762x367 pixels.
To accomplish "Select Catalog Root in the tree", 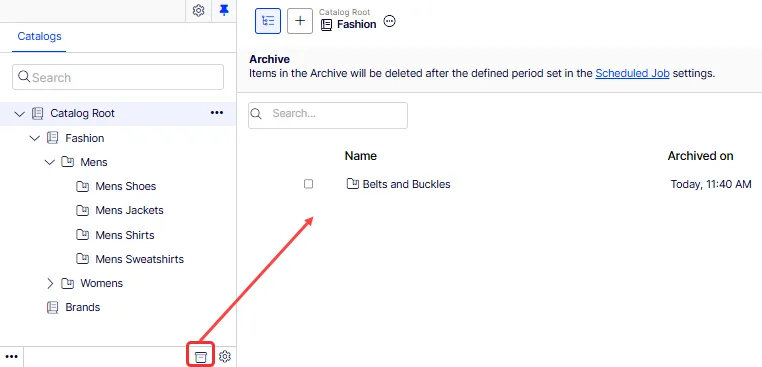I will tap(83, 113).
